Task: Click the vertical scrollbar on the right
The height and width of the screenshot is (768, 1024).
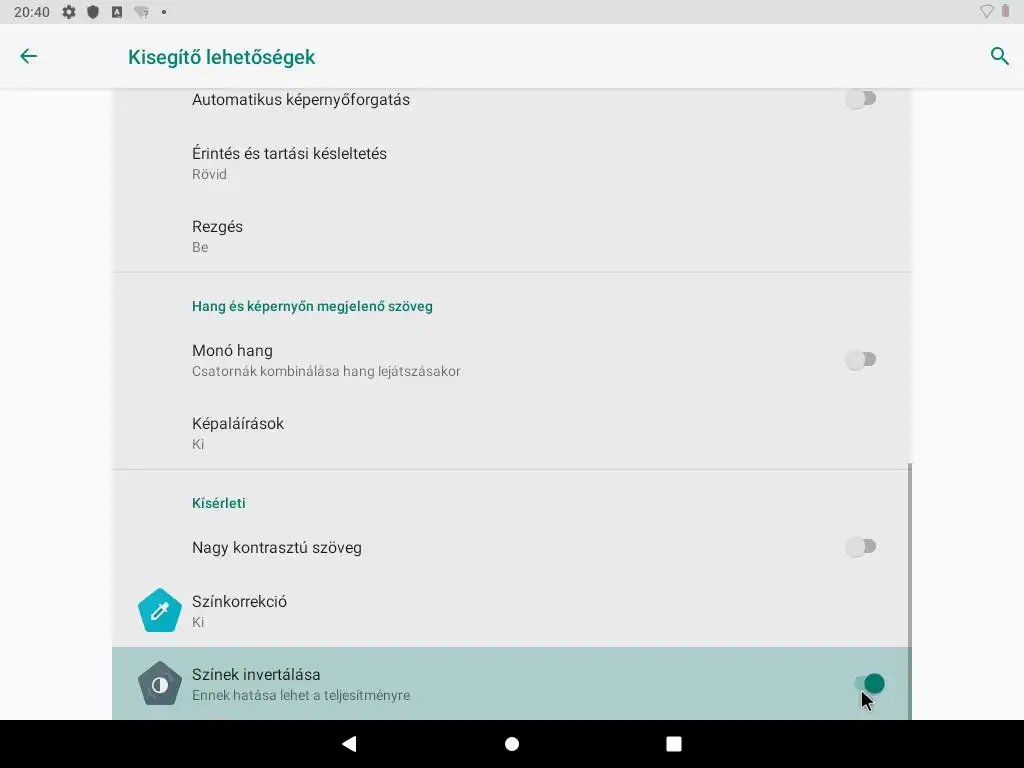Action: coord(910,592)
